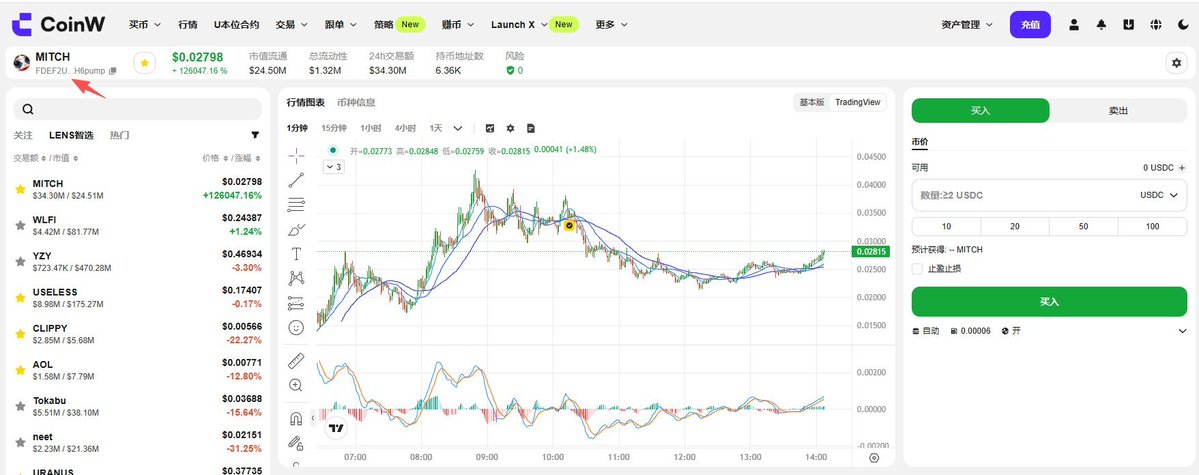Switch chart to 基本版 mode
Viewport: 1199px width, 475px height.
pyautogui.click(x=812, y=102)
